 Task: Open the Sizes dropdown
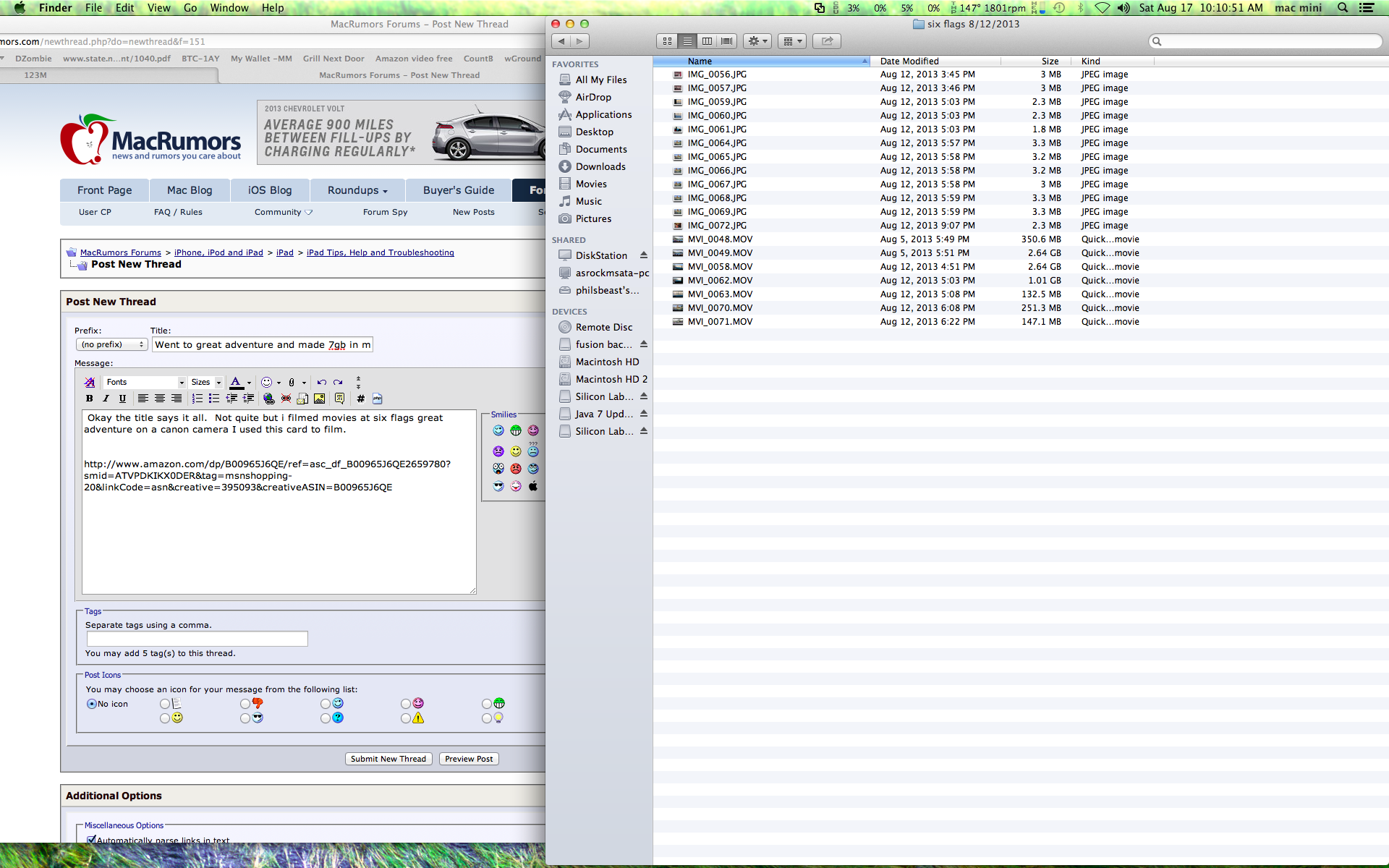[206, 382]
